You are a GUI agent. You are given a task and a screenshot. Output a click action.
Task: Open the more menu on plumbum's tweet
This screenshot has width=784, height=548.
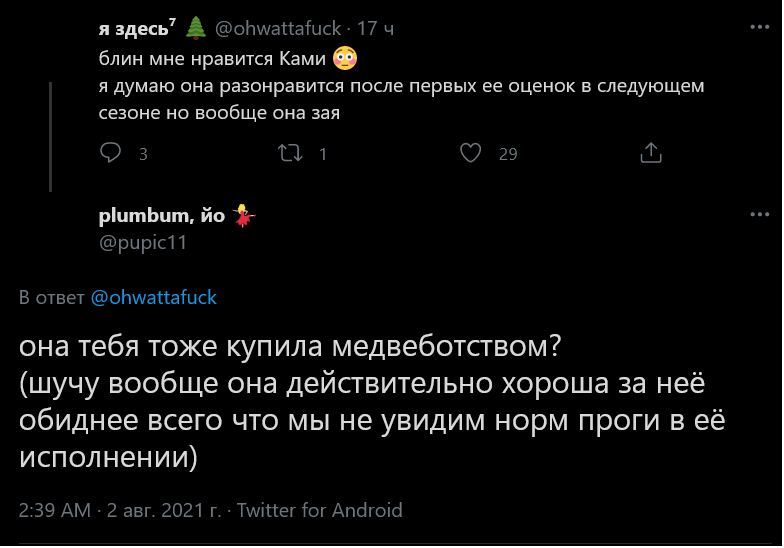point(759,215)
